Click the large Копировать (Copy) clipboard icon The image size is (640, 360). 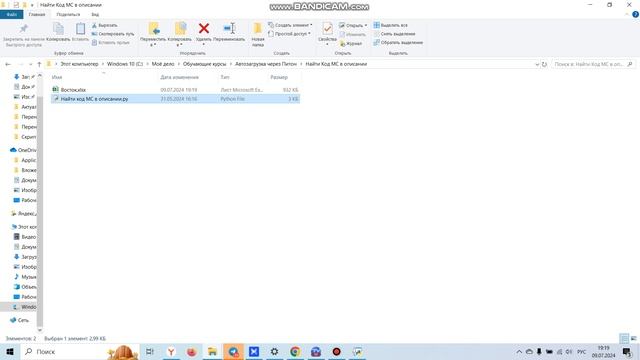pyautogui.click(x=58, y=29)
